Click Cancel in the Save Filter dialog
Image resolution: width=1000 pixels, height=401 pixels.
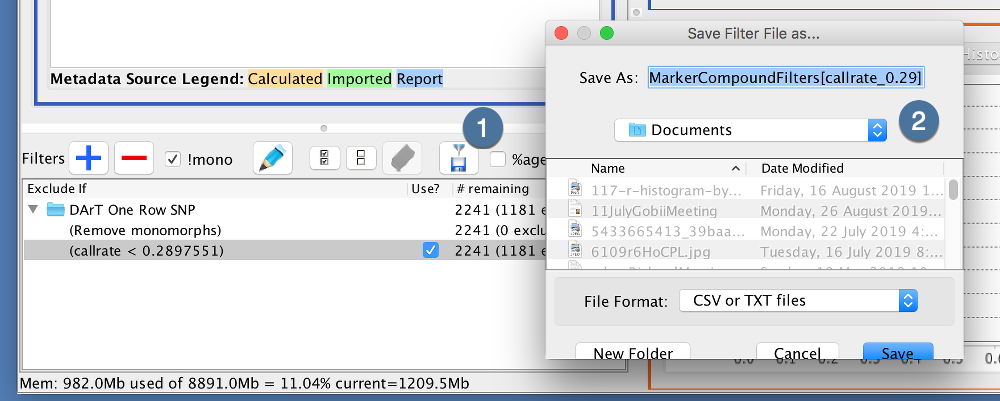[797, 352]
